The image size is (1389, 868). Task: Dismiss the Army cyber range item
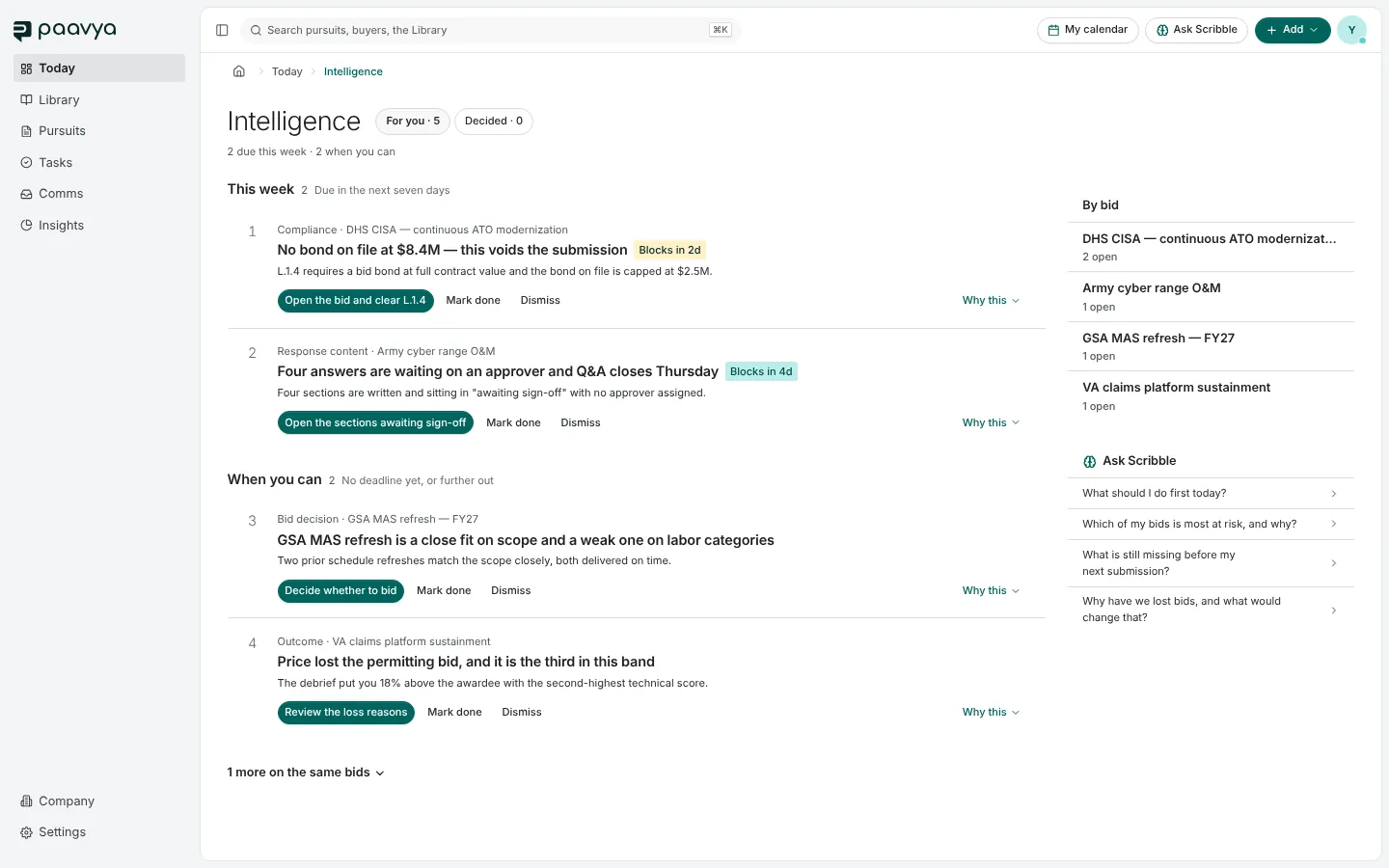click(x=581, y=422)
